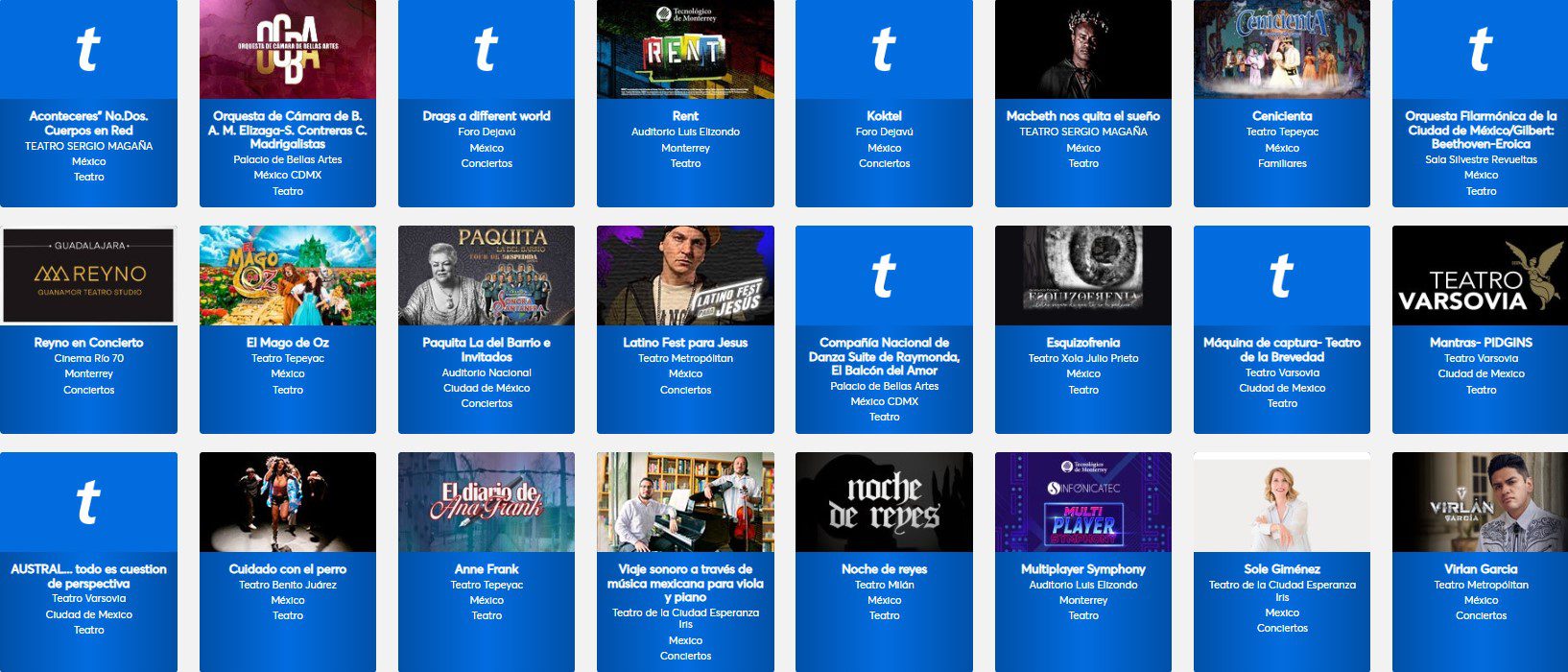Click the Foro Dejavú venue under Koktel
The image size is (1568, 672).
click(884, 132)
